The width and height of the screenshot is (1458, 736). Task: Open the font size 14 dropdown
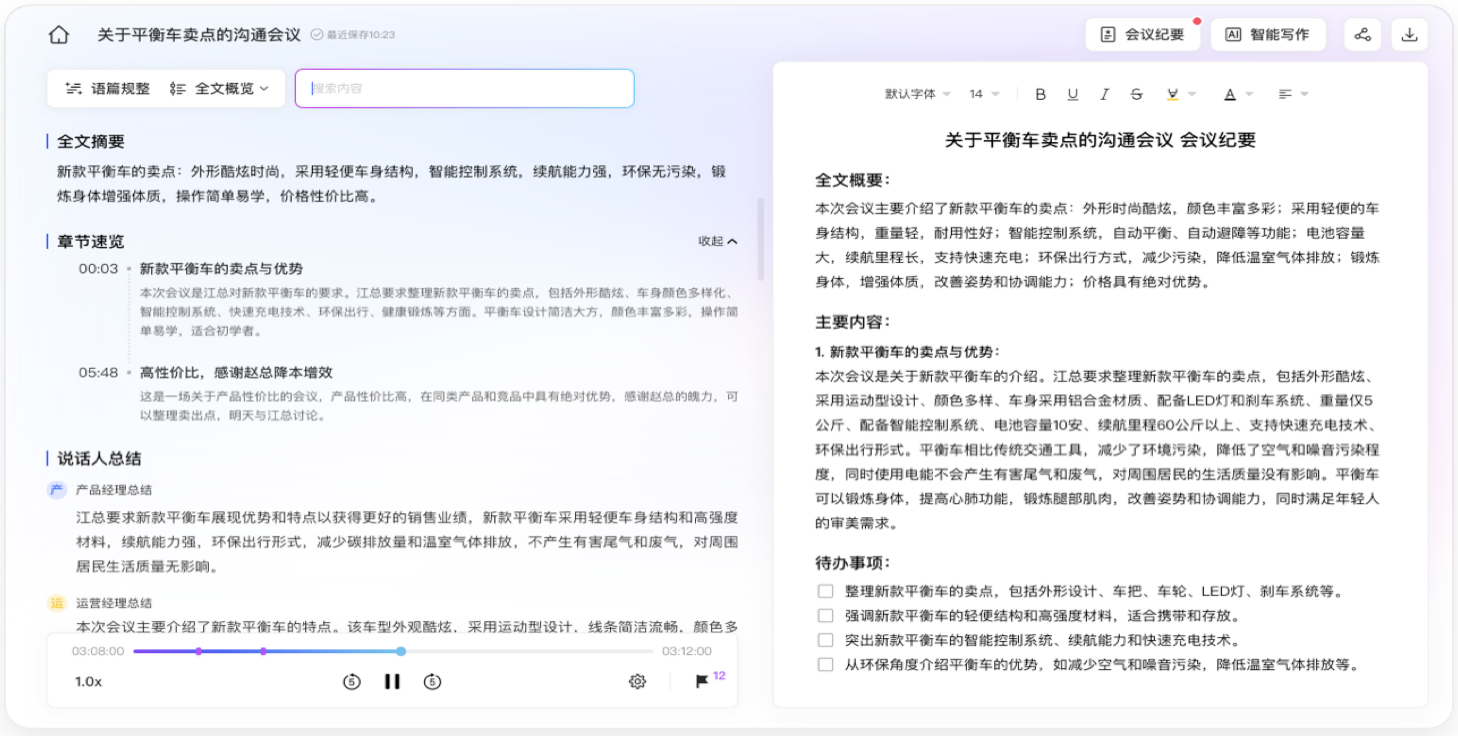[x=984, y=94]
